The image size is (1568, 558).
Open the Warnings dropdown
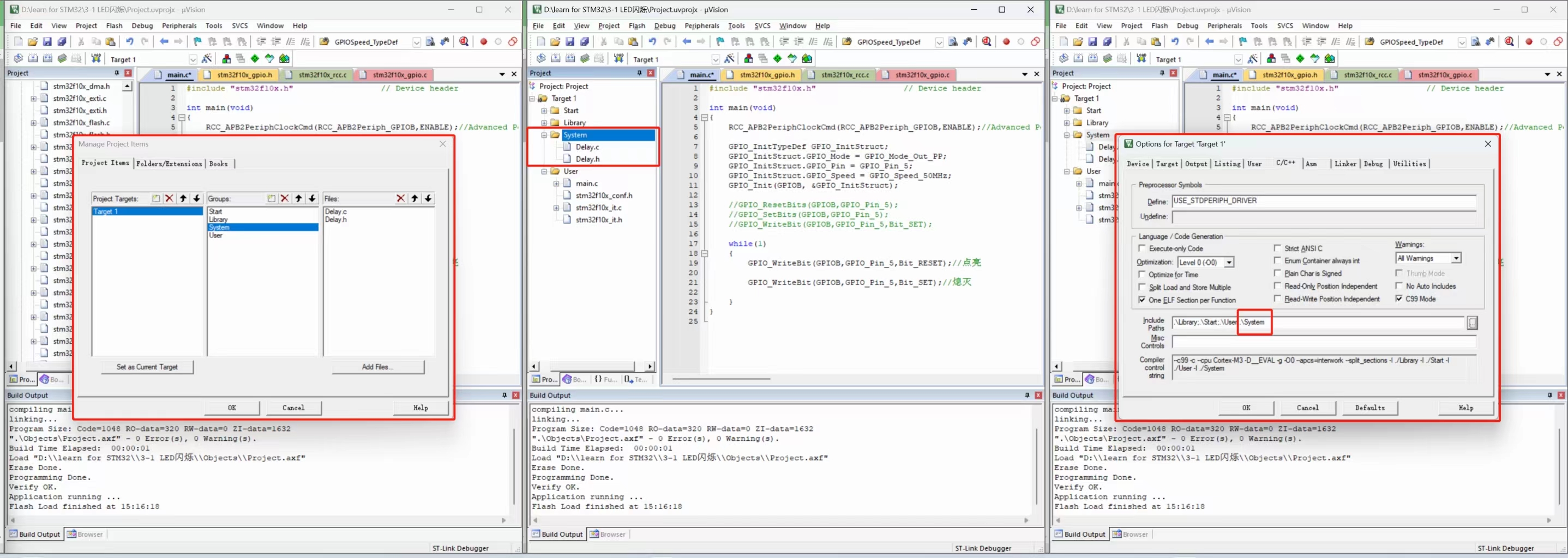(1456, 258)
